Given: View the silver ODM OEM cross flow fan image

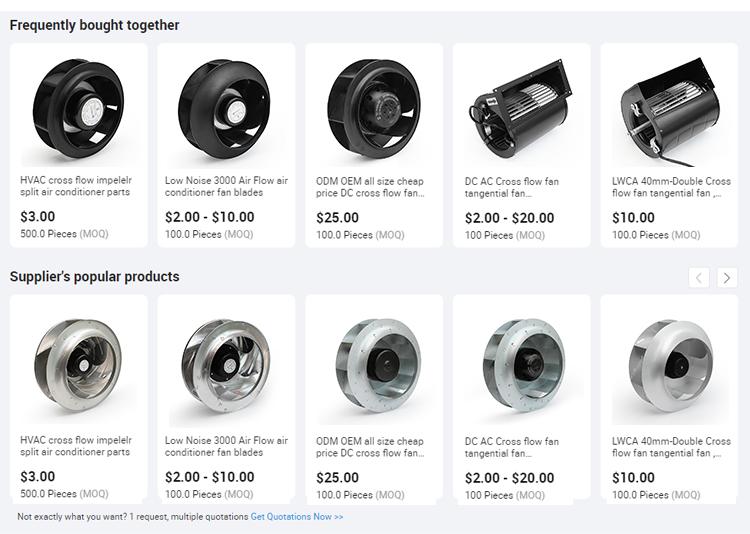Looking at the screenshot, I should tap(374, 366).
